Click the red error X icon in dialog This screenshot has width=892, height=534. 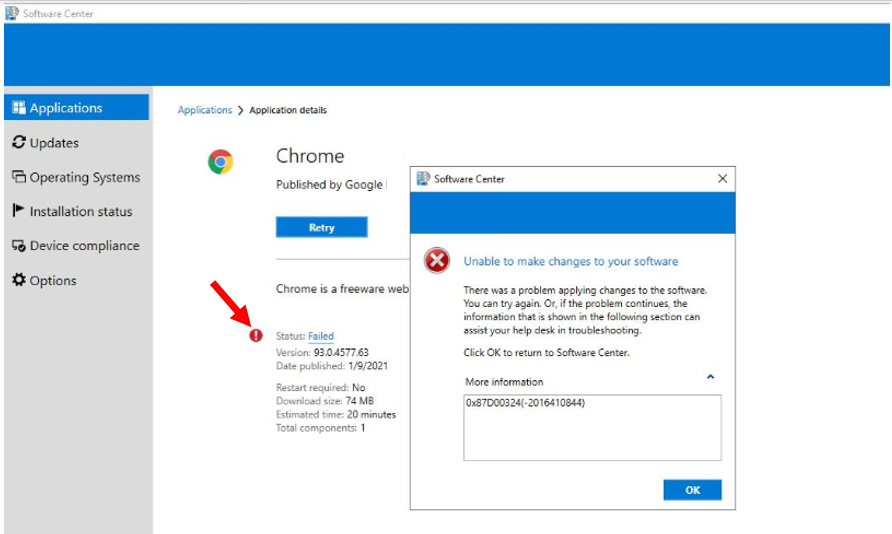[x=437, y=260]
